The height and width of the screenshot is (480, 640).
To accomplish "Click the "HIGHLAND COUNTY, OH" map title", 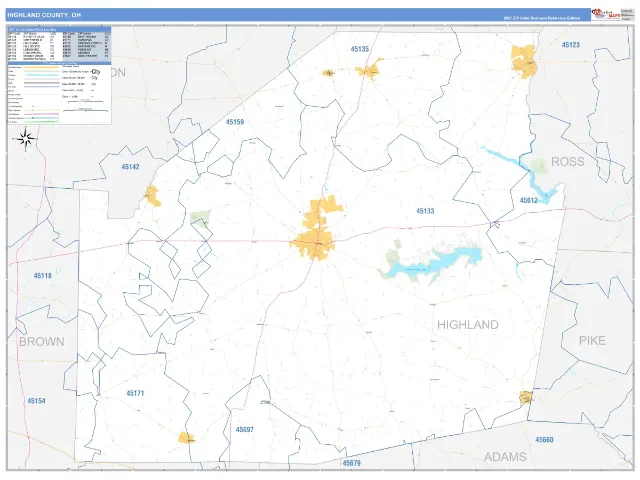I will pyautogui.click(x=44, y=15).
